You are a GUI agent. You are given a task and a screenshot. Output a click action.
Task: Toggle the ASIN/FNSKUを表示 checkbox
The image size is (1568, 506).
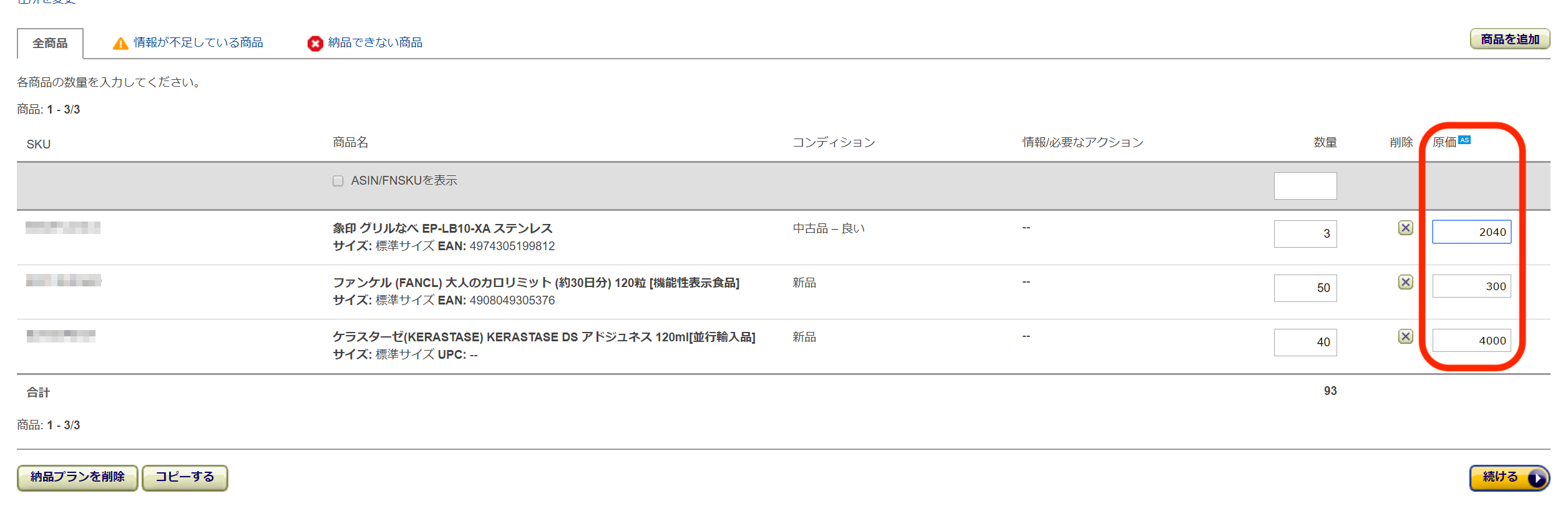tap(338, 181)
